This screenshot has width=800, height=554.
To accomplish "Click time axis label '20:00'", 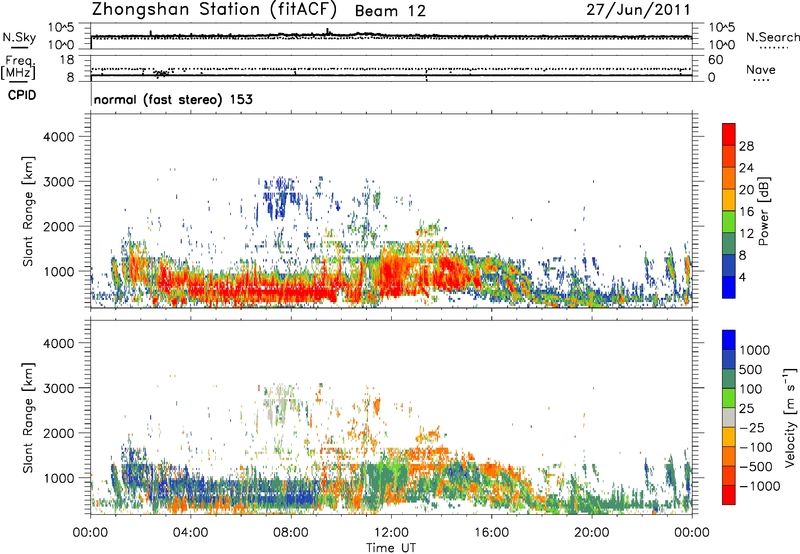I will [591, 533].
